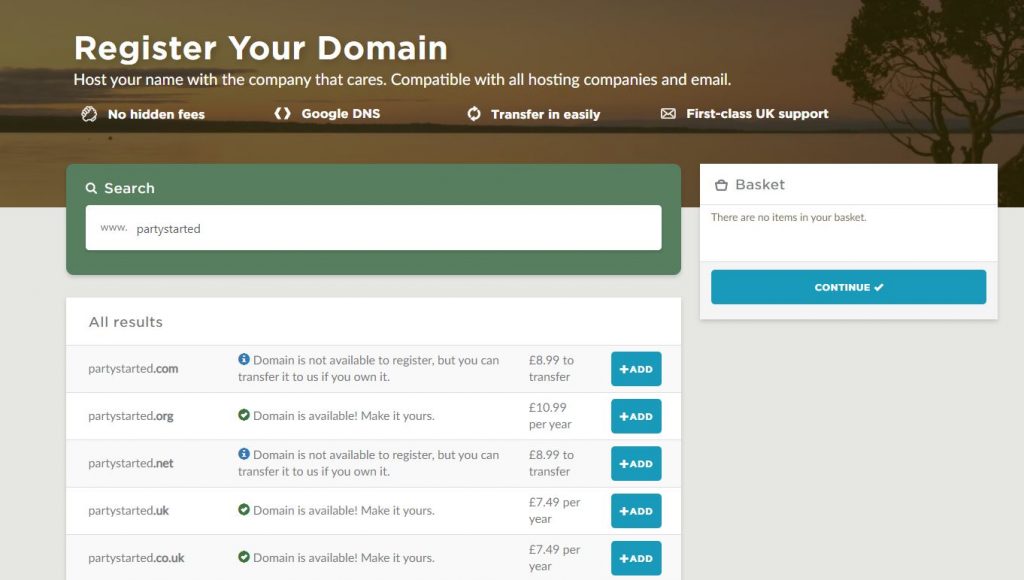Add partystarted.net to the basket

click(636, 463)
